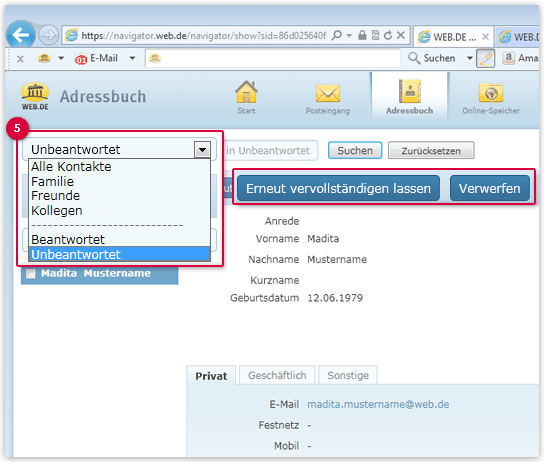Click the Nachname value Mustername

(x=337, y=259)
